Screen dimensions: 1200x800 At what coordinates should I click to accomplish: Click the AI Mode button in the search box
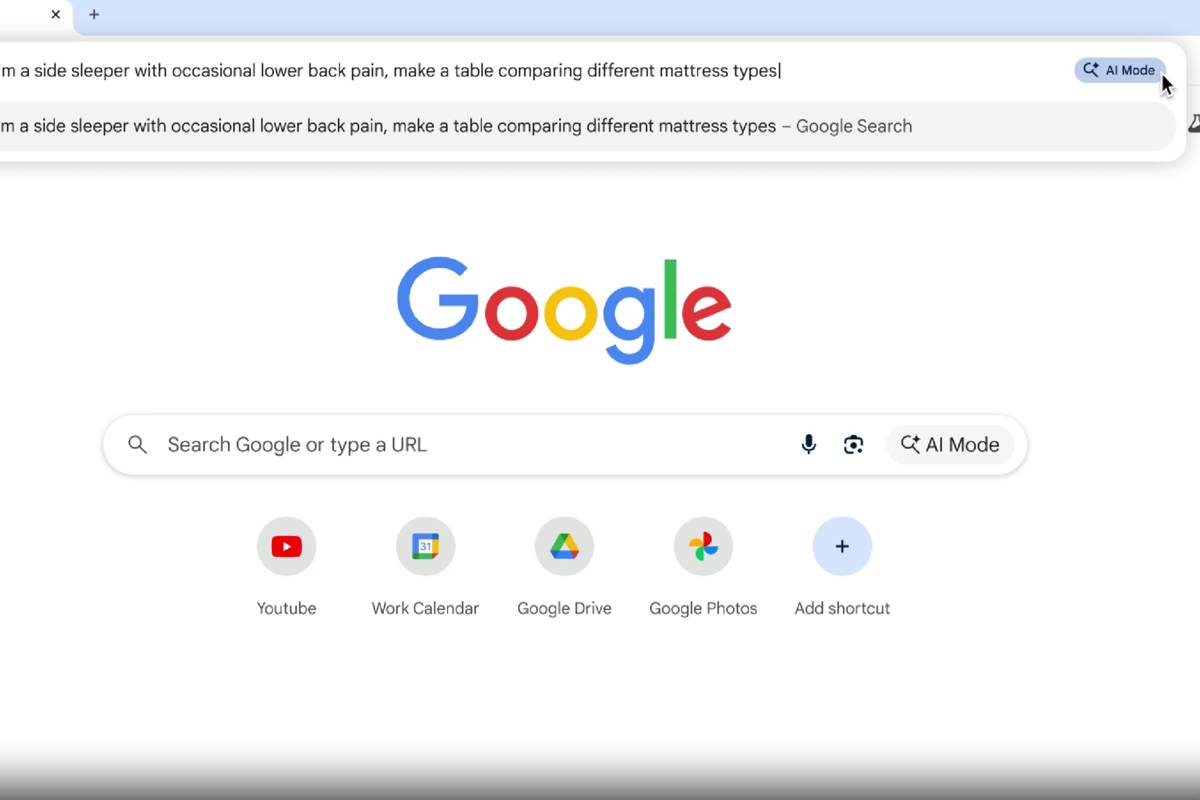[x=950, y=445]
